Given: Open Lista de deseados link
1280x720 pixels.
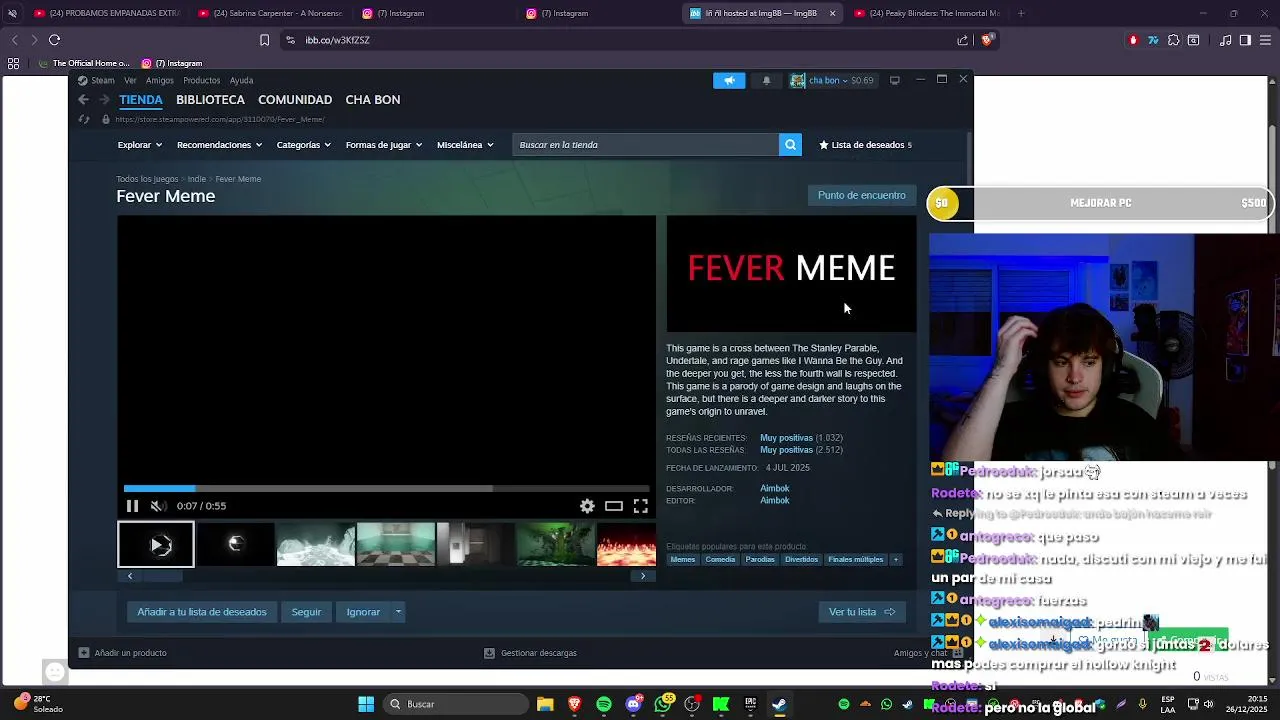Looking at the screenshot, I should coord(865,145).
